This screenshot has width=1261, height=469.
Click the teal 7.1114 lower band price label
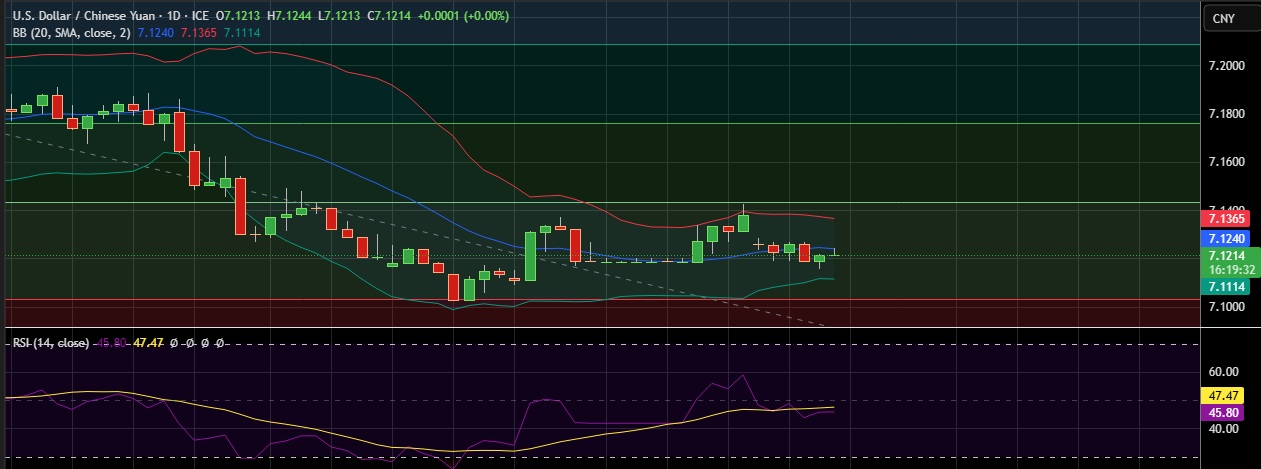1226,287
